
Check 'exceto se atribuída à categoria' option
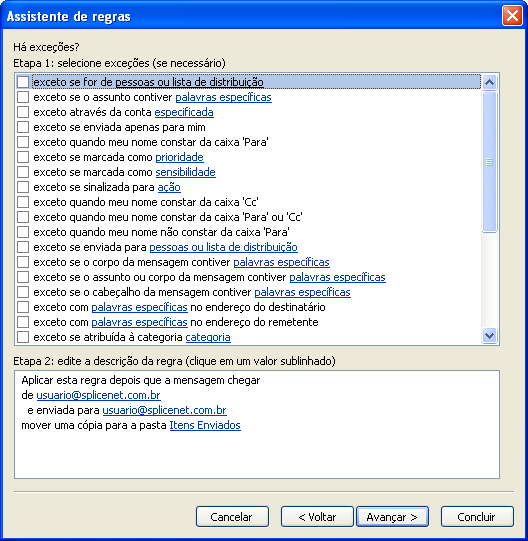(23, 337)
